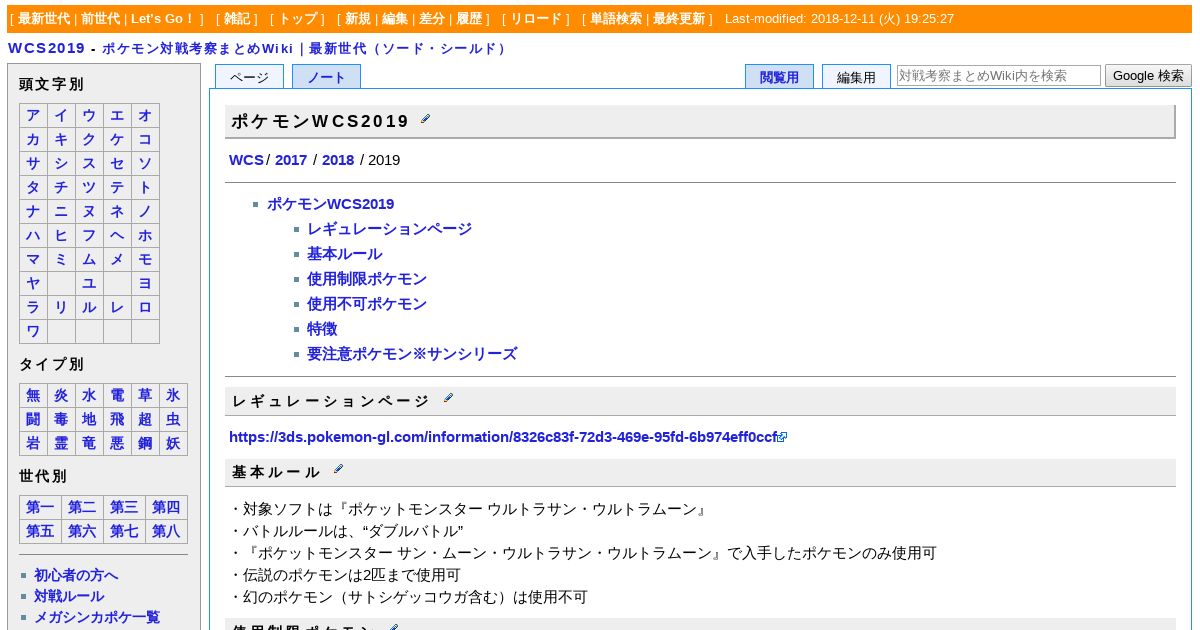Jump to ポケモンWCS2019 contents entry
This screenshot has height=630, width=1200.
point(330,204)
